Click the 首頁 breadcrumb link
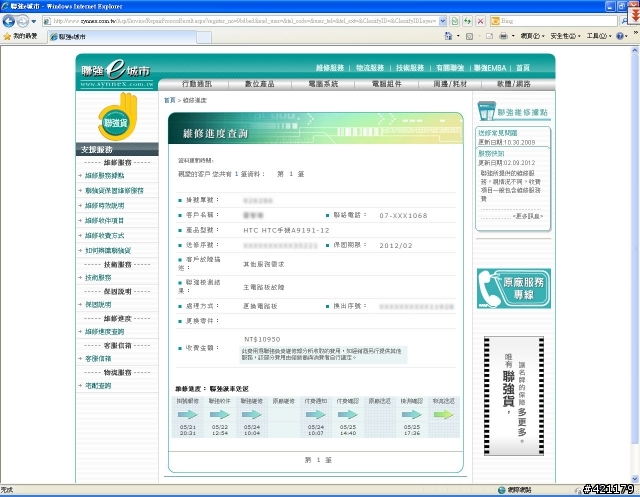Screen dimensions: 640x497 tap(169, 100)
